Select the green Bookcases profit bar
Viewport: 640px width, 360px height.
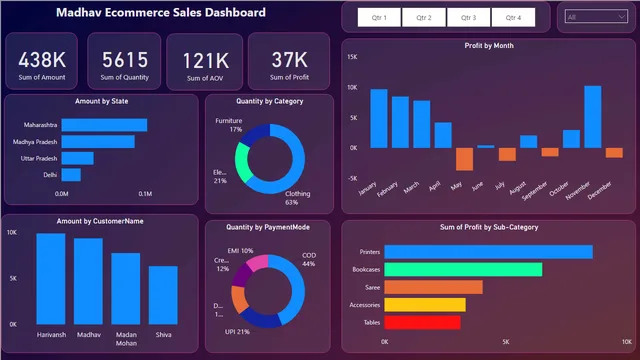pyautogui.click(x=463, y=269)
